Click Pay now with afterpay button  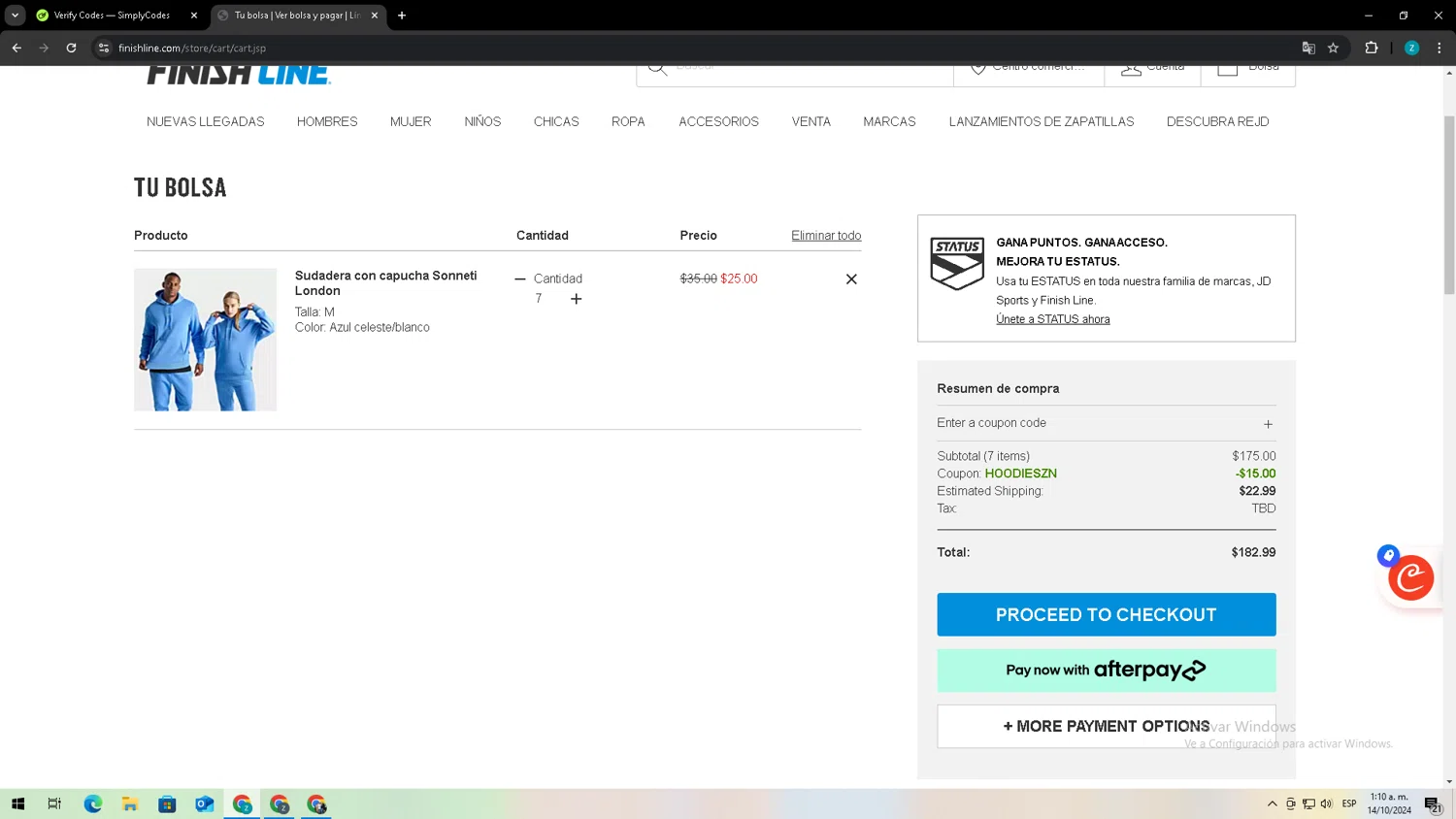[1107, 671]
